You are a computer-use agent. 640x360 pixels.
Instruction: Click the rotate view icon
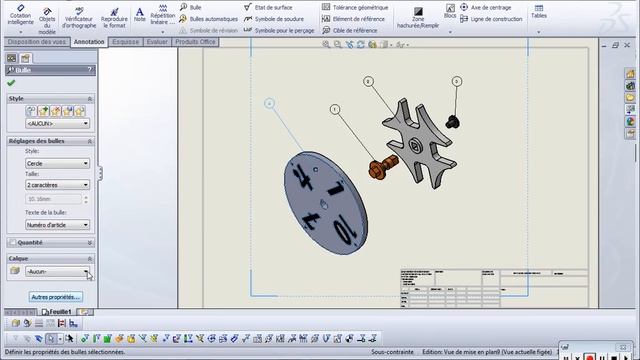pyautogui.click(x=361, y=44)
